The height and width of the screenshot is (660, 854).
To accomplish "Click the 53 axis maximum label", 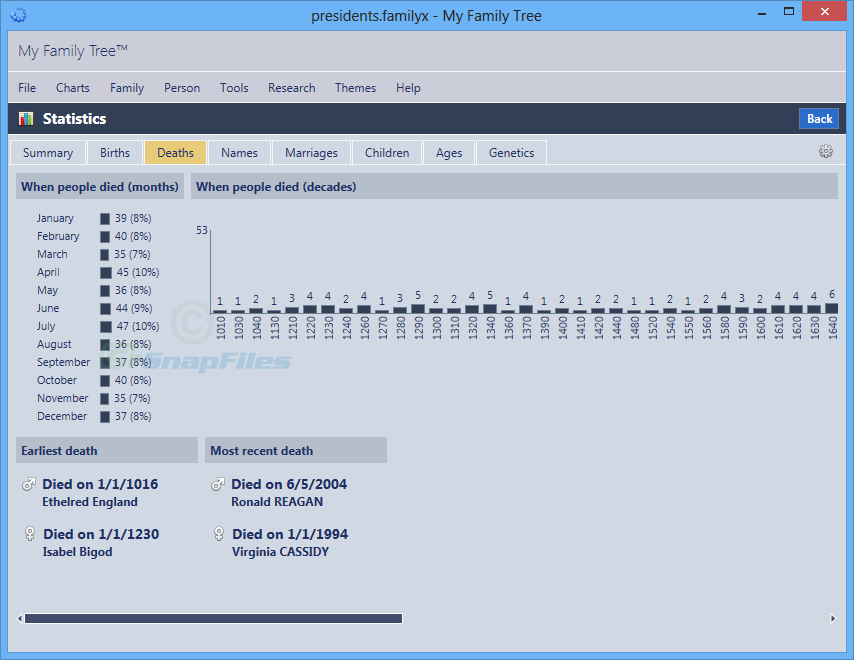I will pos(202,230).
